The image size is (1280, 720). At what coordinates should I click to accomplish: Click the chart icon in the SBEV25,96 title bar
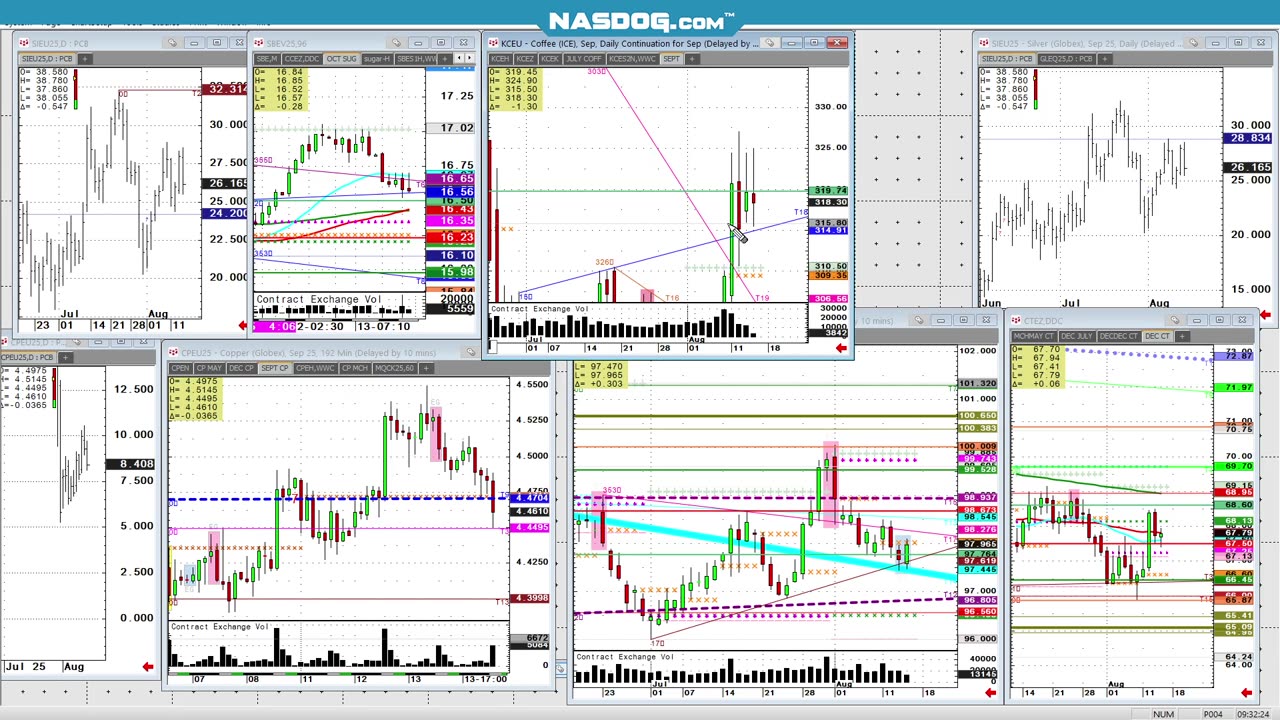pos(258,43)
